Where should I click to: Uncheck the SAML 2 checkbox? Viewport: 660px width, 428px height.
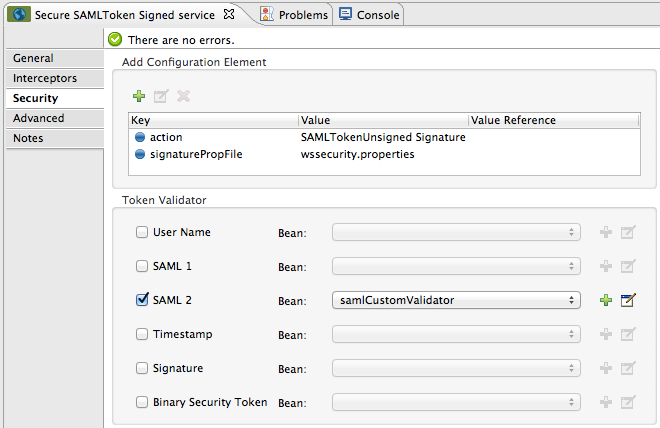[x=141, y=300]
